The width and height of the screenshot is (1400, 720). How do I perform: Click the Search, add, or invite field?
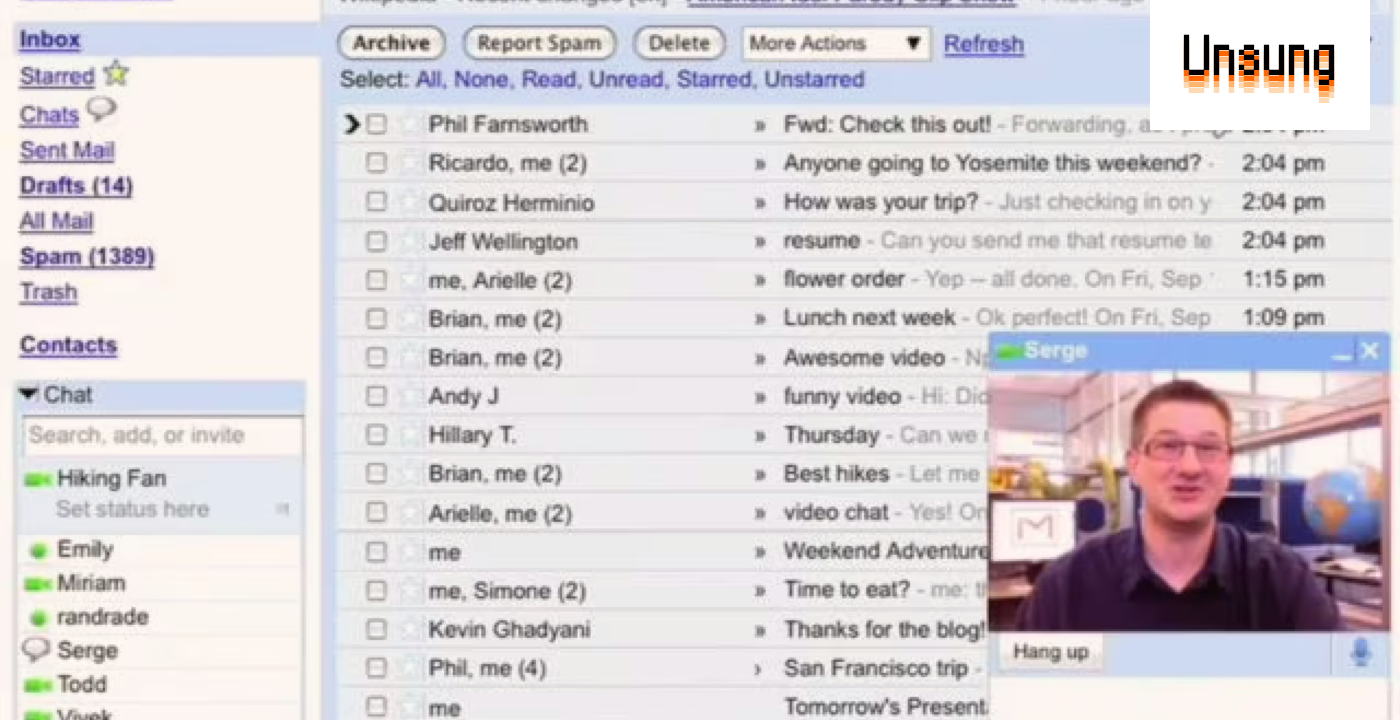[162, 436]
